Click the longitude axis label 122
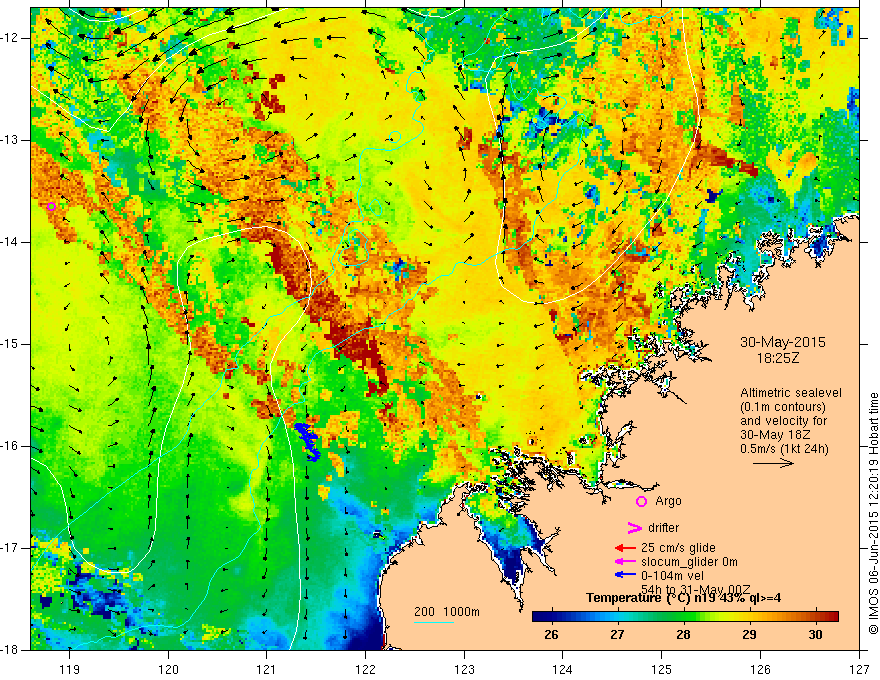This screenshot has width=880, height=680. (x=365, y=669)
